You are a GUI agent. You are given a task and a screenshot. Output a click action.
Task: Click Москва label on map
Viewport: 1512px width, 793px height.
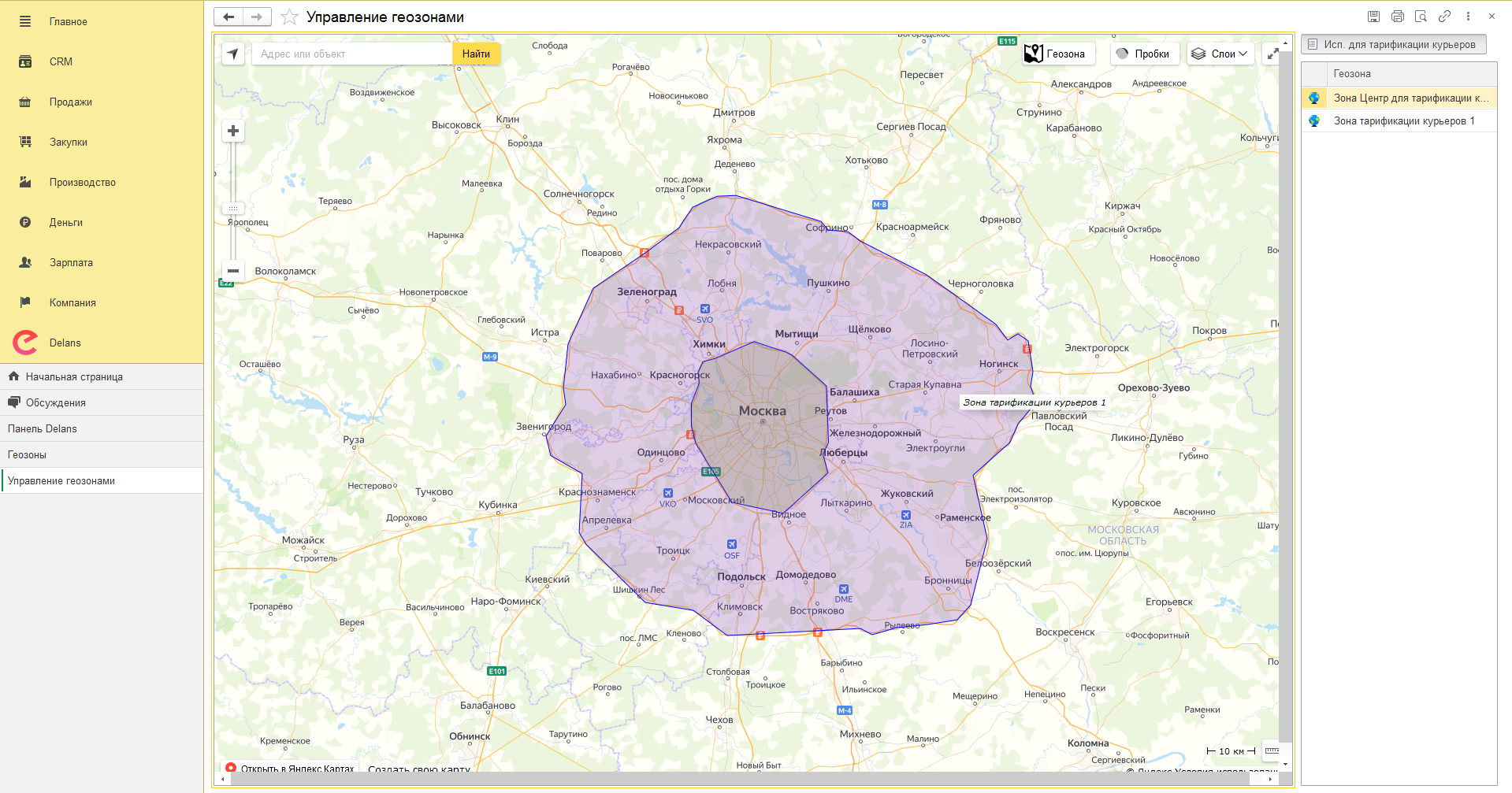tap(762, 410)
